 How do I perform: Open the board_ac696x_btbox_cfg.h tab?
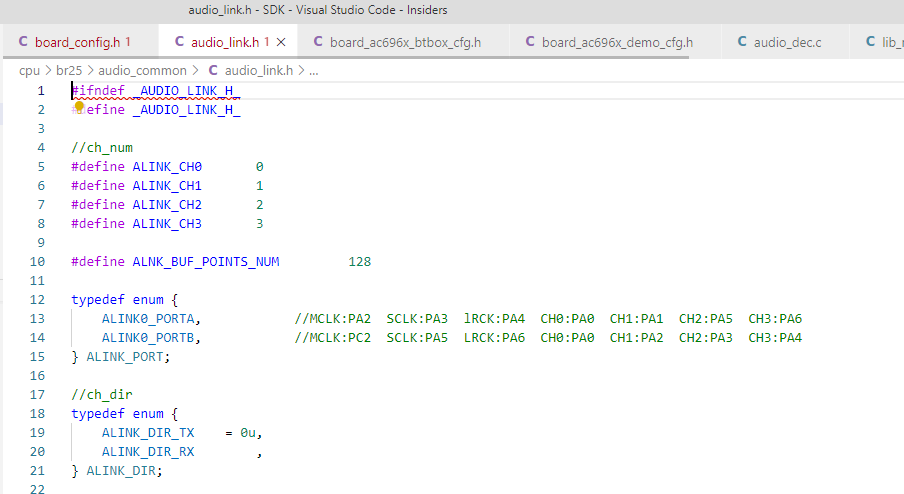(x=405, y=42)
